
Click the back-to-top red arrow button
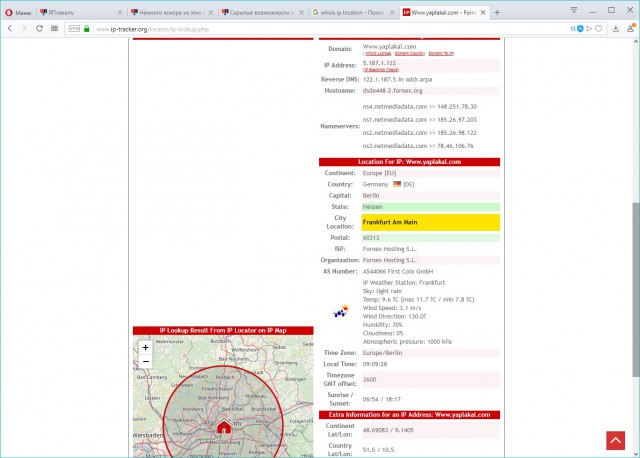[616, 440]
